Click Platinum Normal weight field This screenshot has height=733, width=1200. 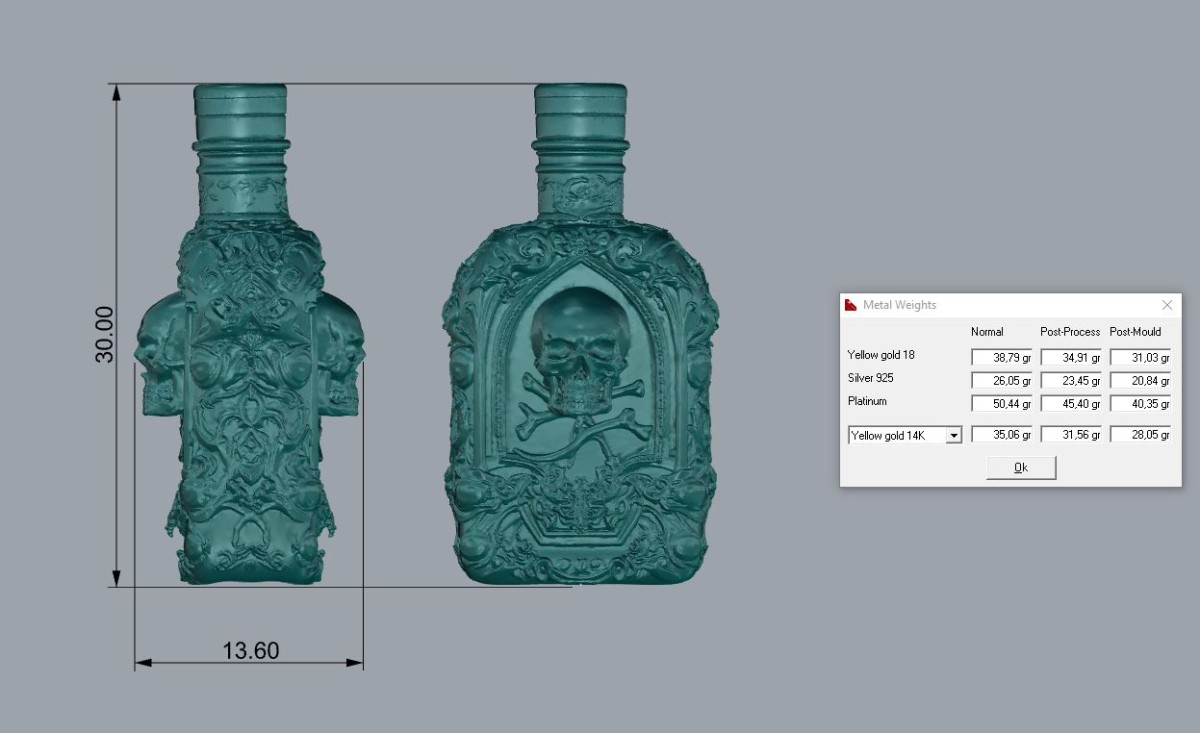click(x=1002, y=403)
